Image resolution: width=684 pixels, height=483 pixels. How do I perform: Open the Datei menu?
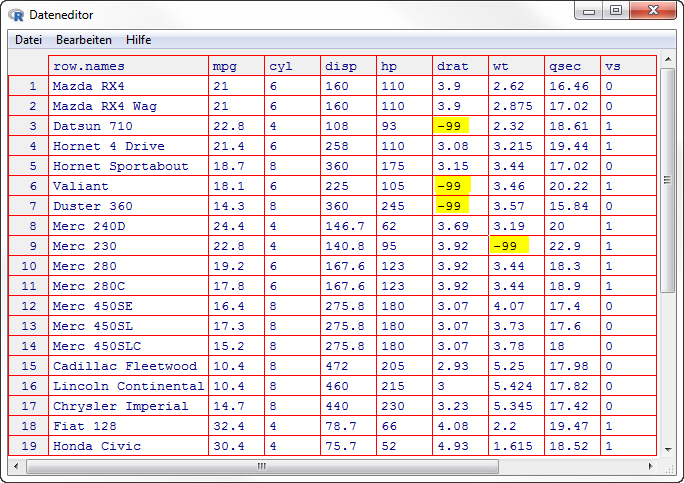[28, 40]
